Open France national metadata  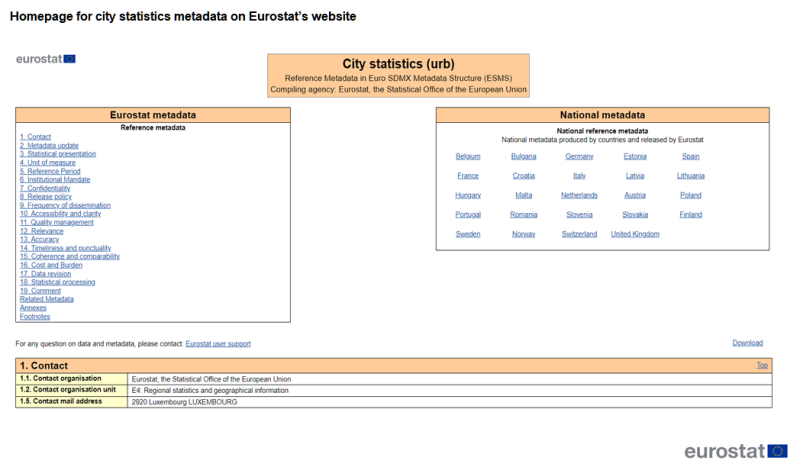point(468,176)
